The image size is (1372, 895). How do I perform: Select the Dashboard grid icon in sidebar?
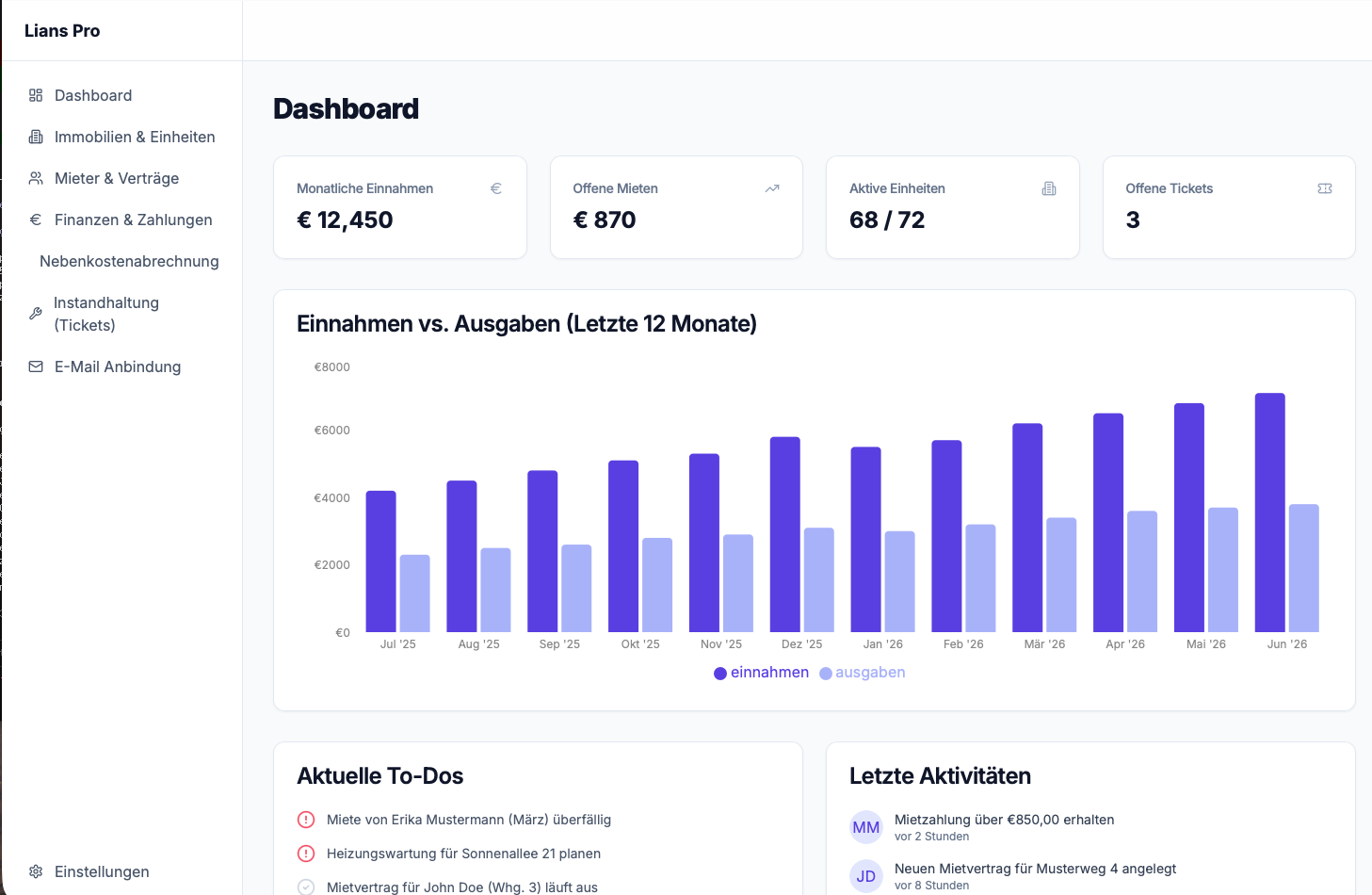(x=35, y=95)
